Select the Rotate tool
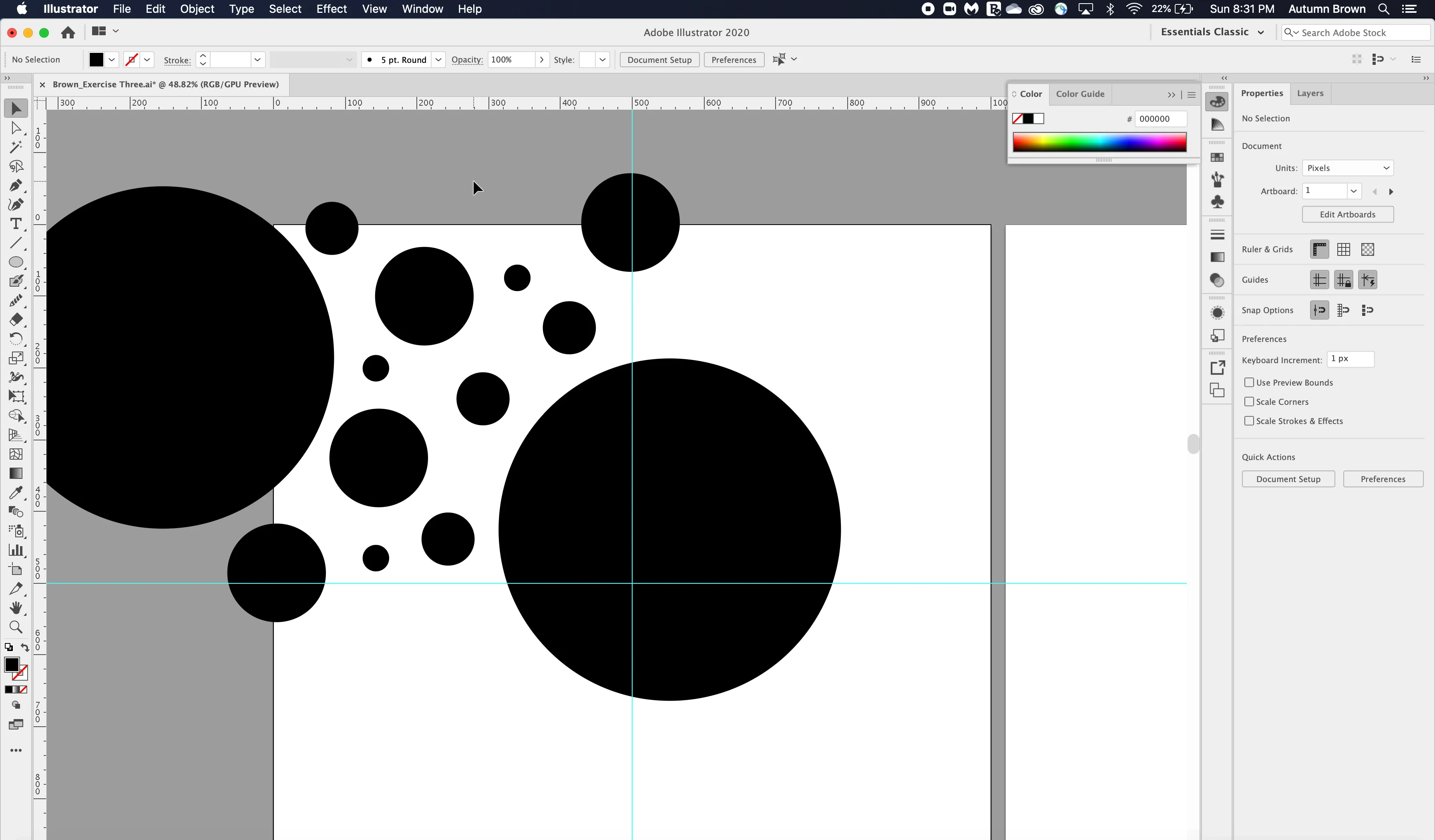Screen dimensions: 1435x840 click(16, 338)
